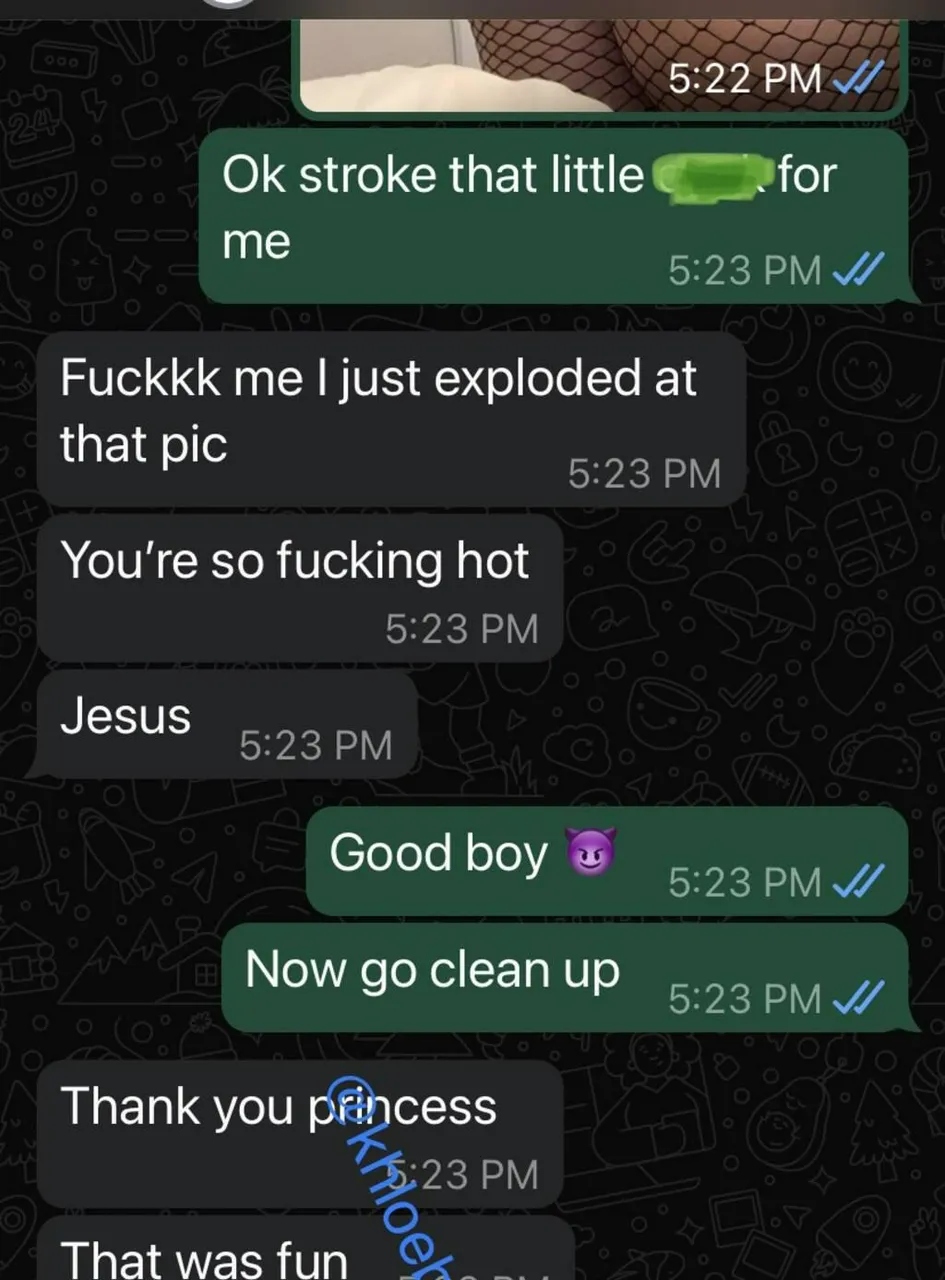945x1280 pixels.
Task: Tap the 5:23 PM timestamp beside 'Jesus'
Action: 316,745
